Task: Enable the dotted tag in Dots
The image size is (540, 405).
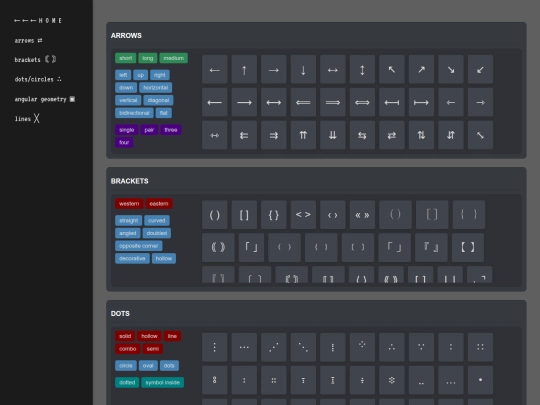Action: [127, 383]
